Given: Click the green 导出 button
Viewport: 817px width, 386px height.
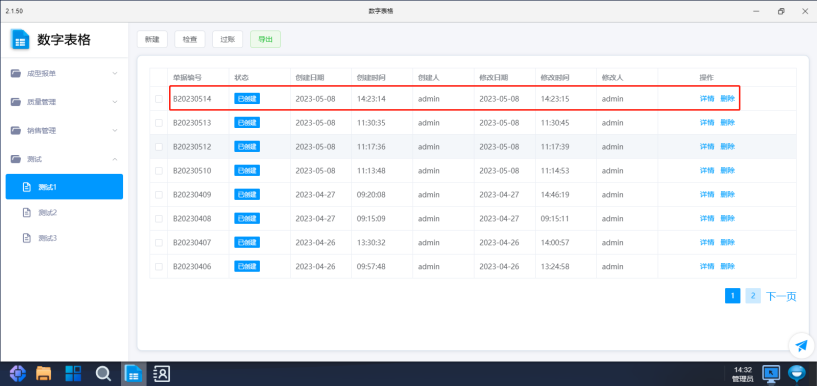Looking at the screenshot, I should (265, 39).
